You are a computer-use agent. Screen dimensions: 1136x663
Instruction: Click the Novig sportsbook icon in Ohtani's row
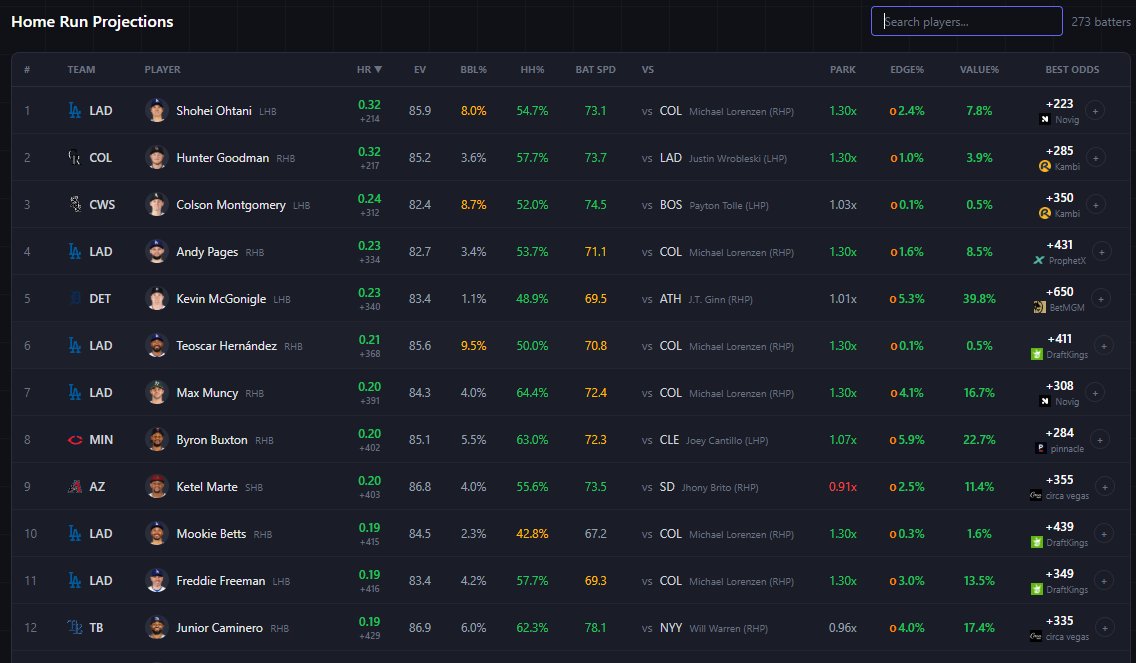click(1045, 120)
